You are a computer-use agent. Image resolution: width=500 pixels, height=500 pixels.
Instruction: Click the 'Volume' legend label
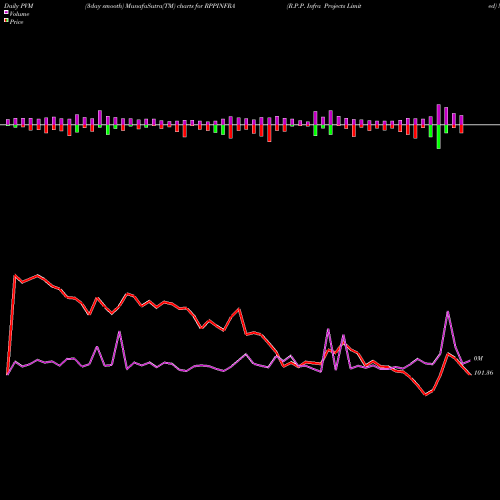tap(19, 14)
